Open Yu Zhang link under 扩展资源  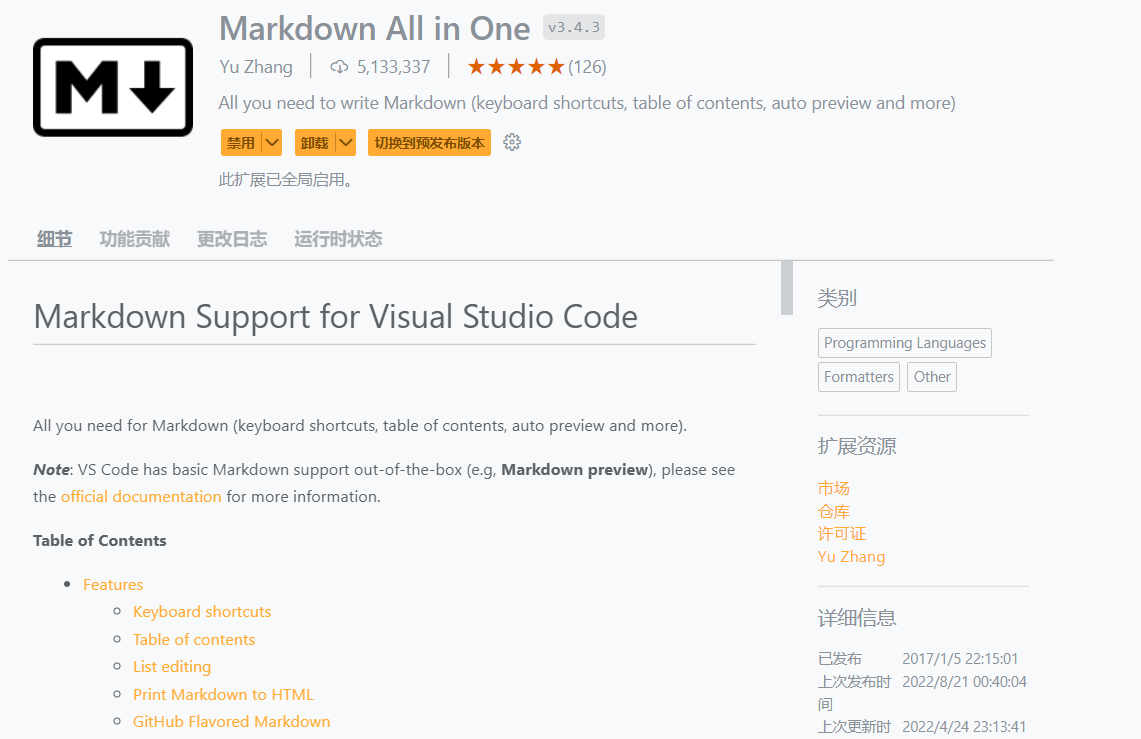coord(851,556)
